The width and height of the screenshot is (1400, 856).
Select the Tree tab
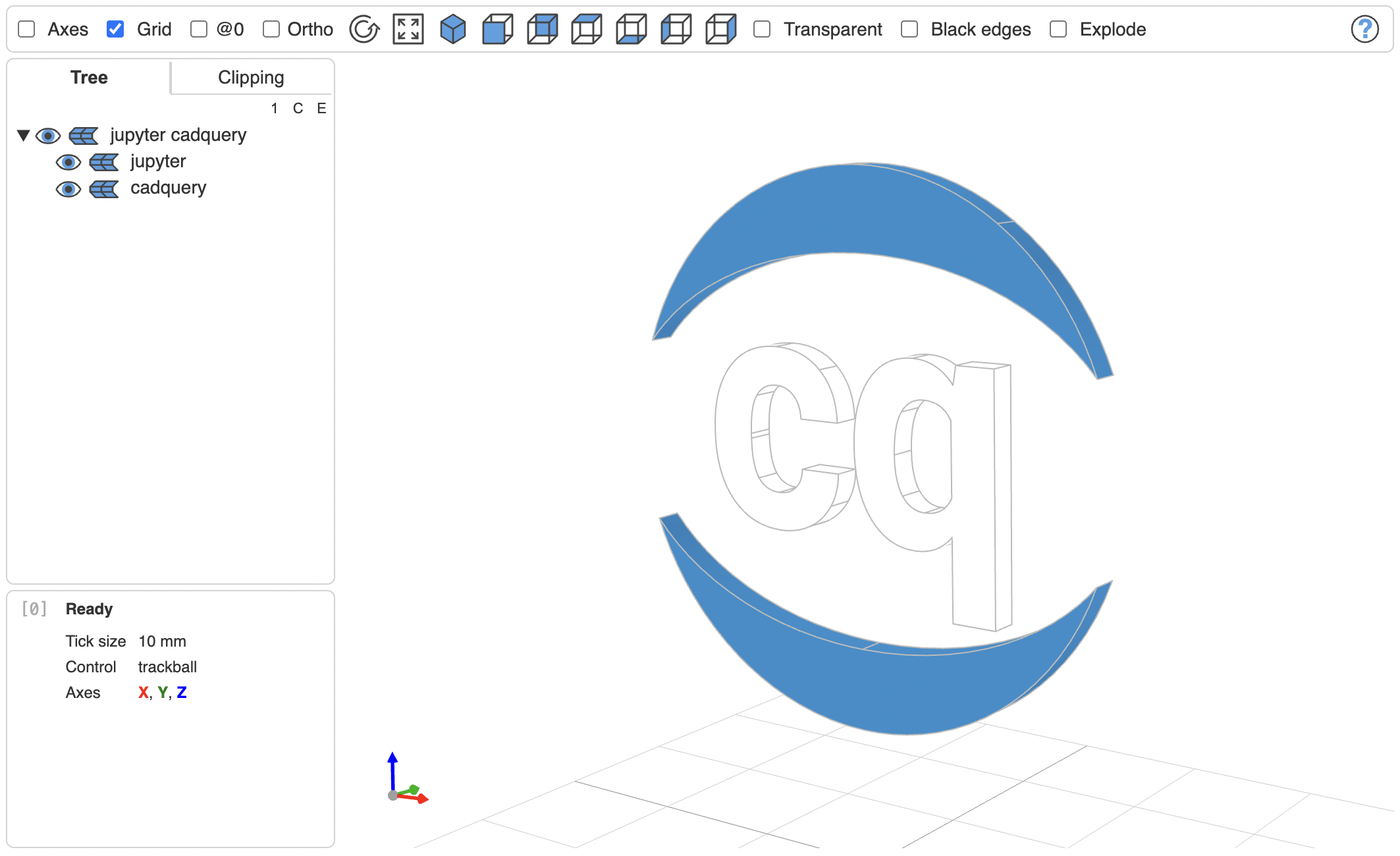pos(89,78)
